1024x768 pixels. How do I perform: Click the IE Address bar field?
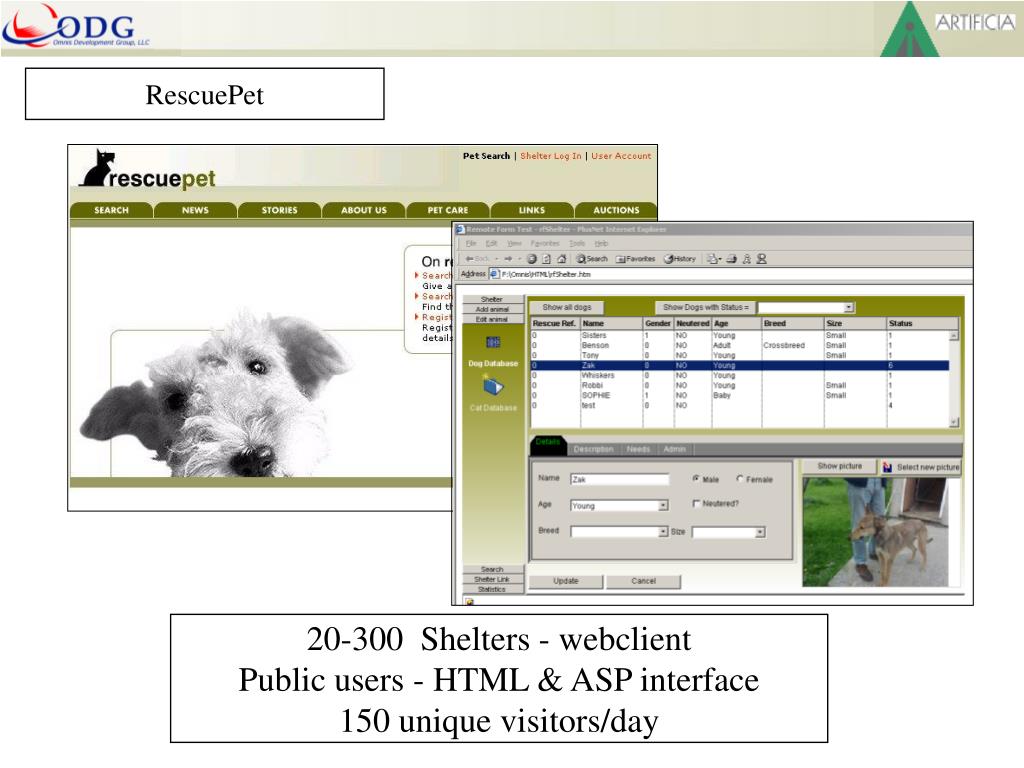[729, 274]
